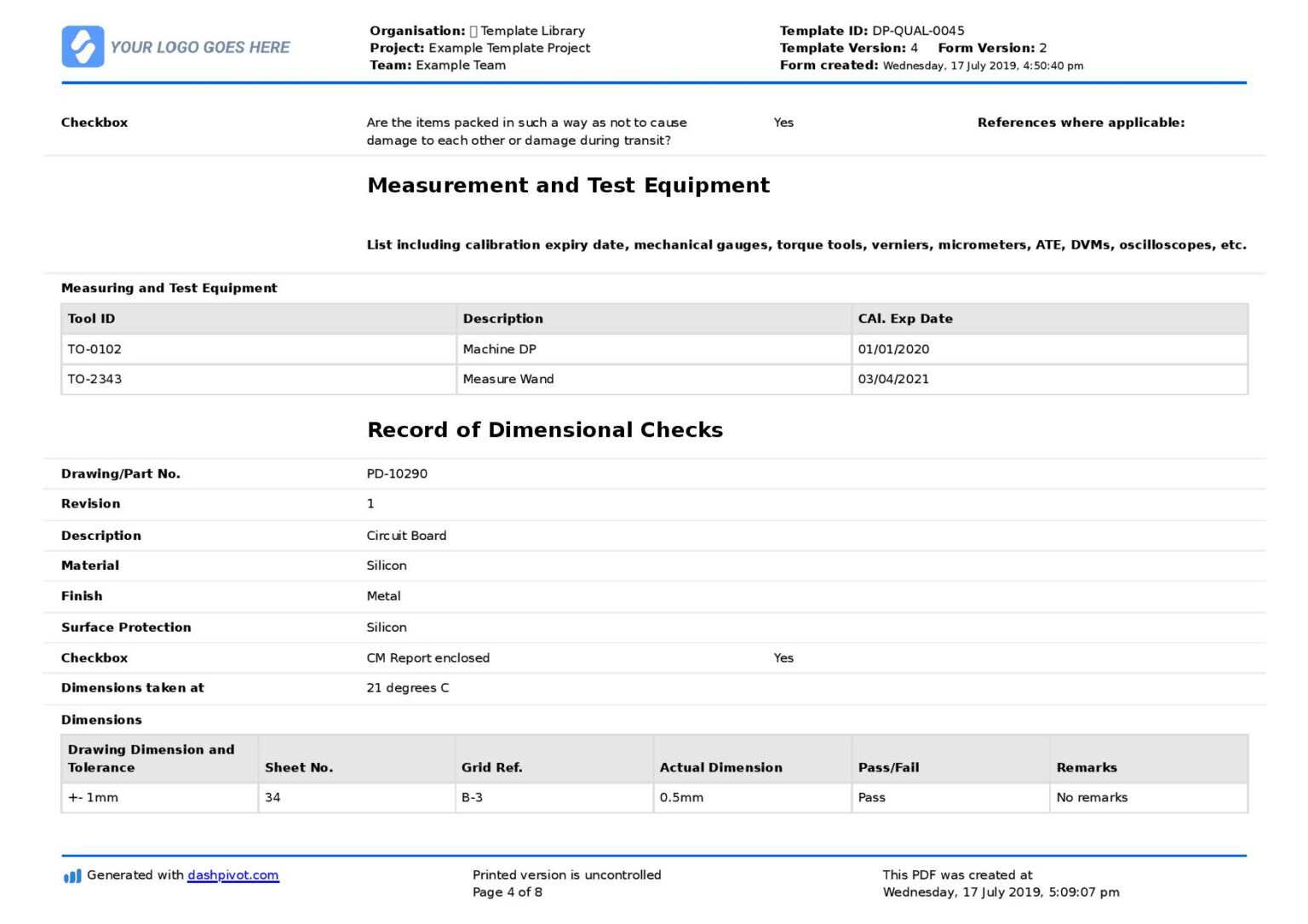Click the Tool ID cell TO-0102
Screen dimensions: 1308x924
pyautogui.click(x=95, y=349)
